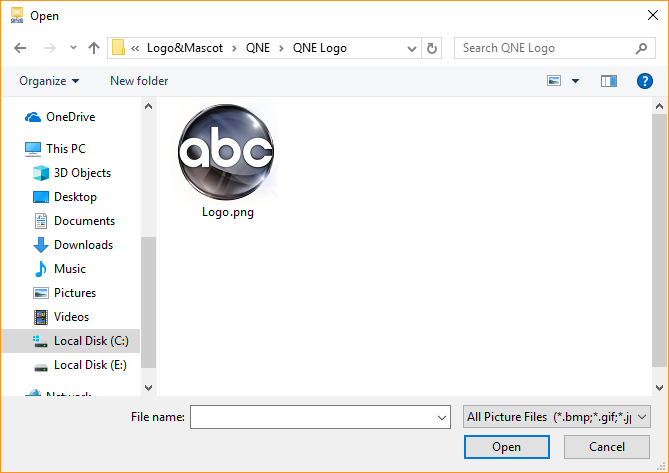Open the Videos folder
The width and height of the screenshot is (669, 473).
coord(71,317)
